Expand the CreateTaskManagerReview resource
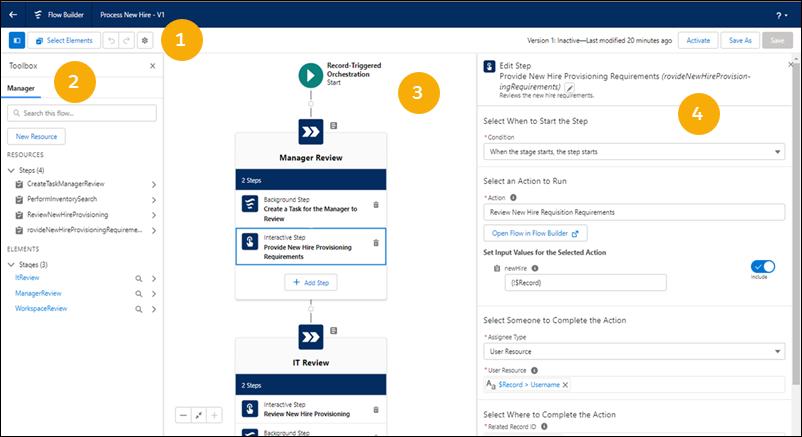Viewport: 802px width, 437px height. click(x=153, y=185)
